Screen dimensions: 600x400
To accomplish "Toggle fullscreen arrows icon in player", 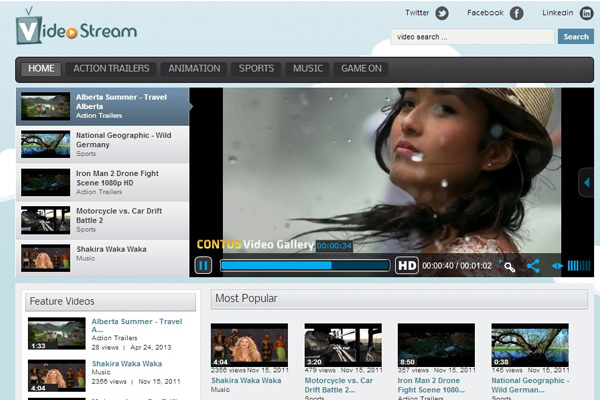I will coord(557,266).
